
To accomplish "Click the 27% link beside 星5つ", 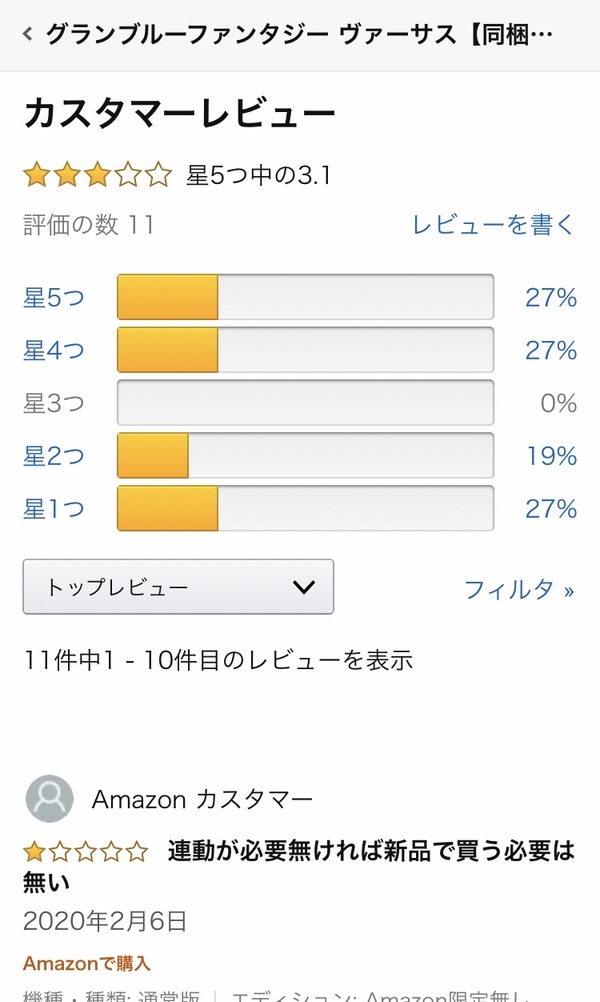I will click(x=551, y=297).
